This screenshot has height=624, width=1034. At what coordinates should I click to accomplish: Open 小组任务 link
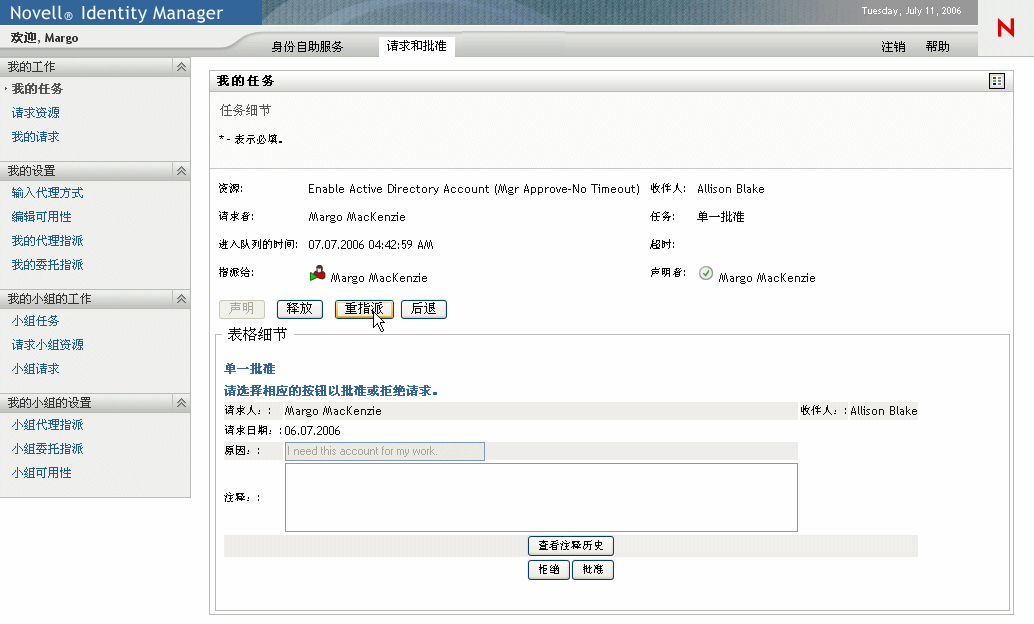click(36, 321)
